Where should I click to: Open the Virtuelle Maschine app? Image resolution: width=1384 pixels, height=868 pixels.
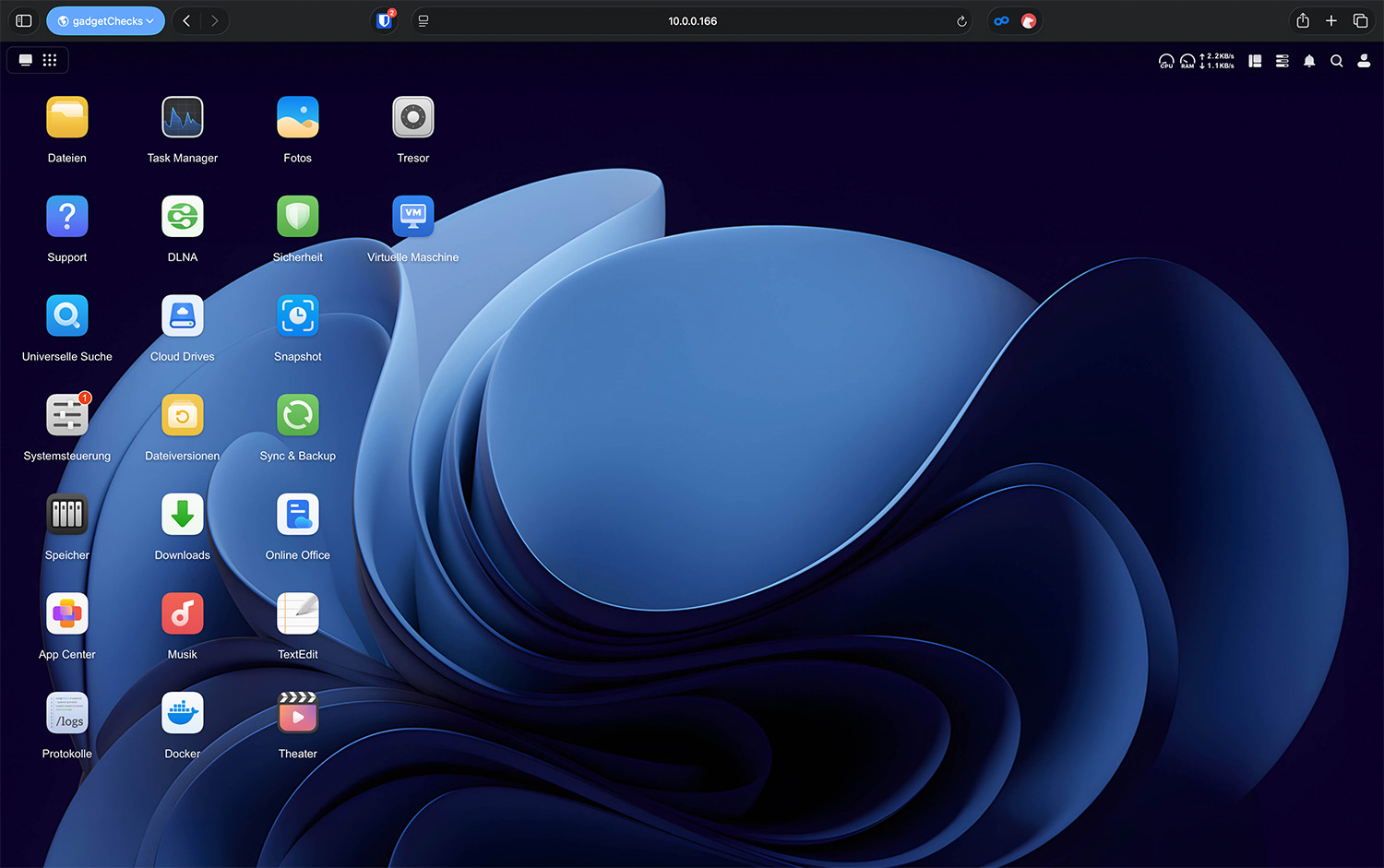tap(412, 218)
